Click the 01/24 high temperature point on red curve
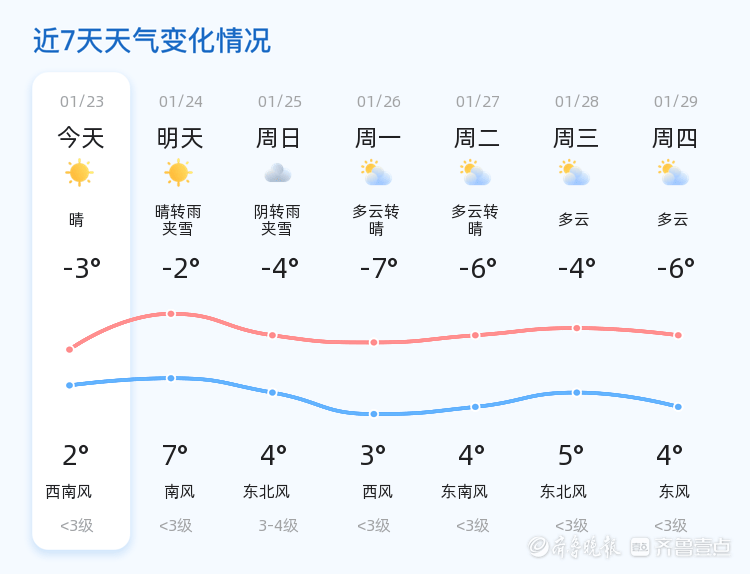The width and height of the screenshot is (750, 574). coord(171,314)
